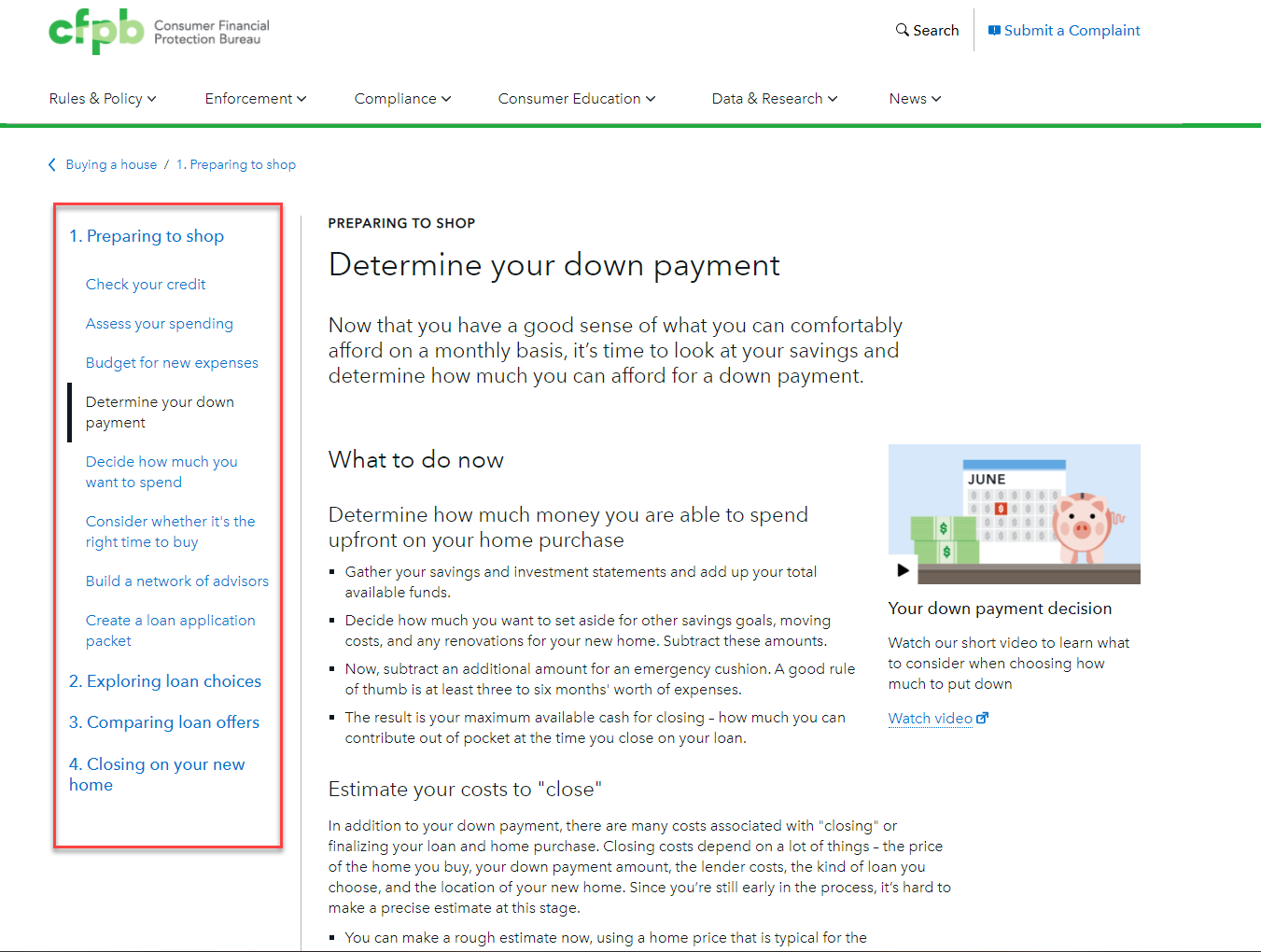Click external link icon beside Watch video
1261x952 pixels.
coord(982,718)
